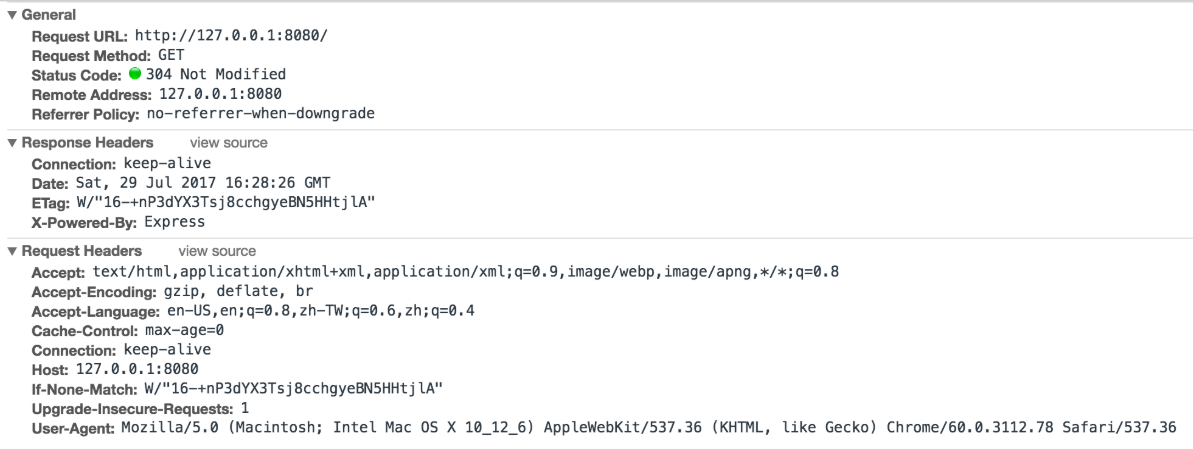This screenshot has width=1193, height=449.
Task: Select the If-None-Match header value
Action: (294, 389)
